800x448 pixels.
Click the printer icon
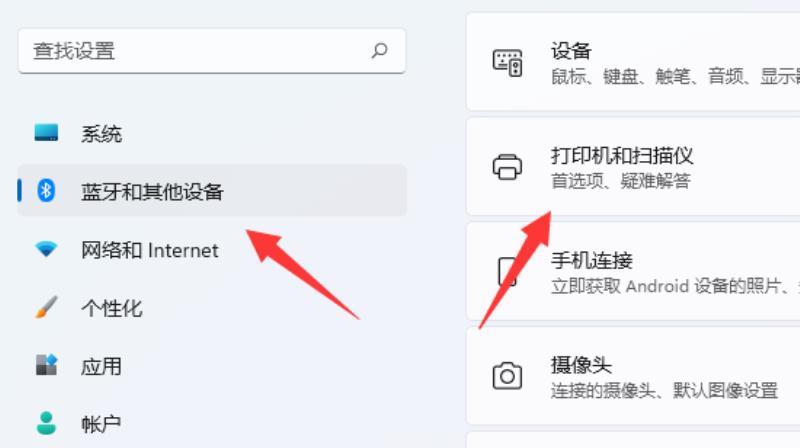coord(507,166)
